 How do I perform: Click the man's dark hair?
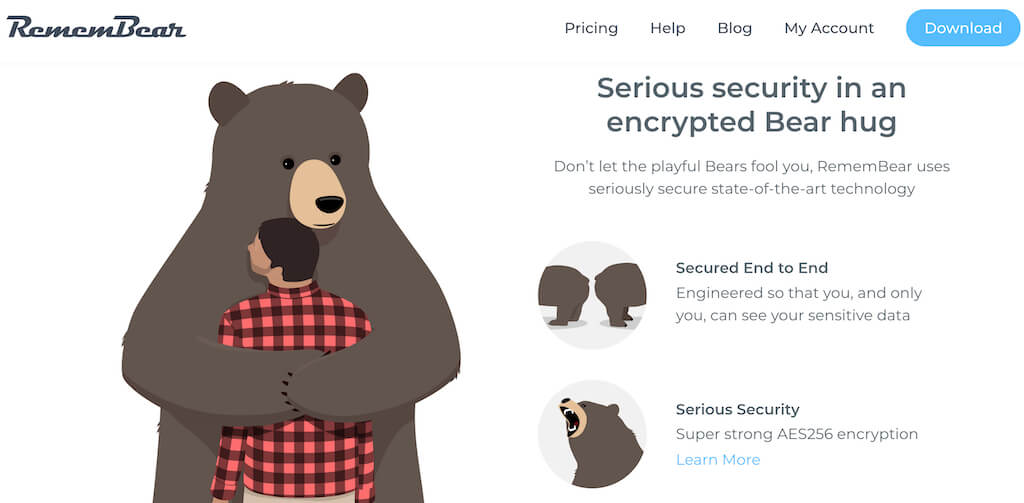point(287,248)
